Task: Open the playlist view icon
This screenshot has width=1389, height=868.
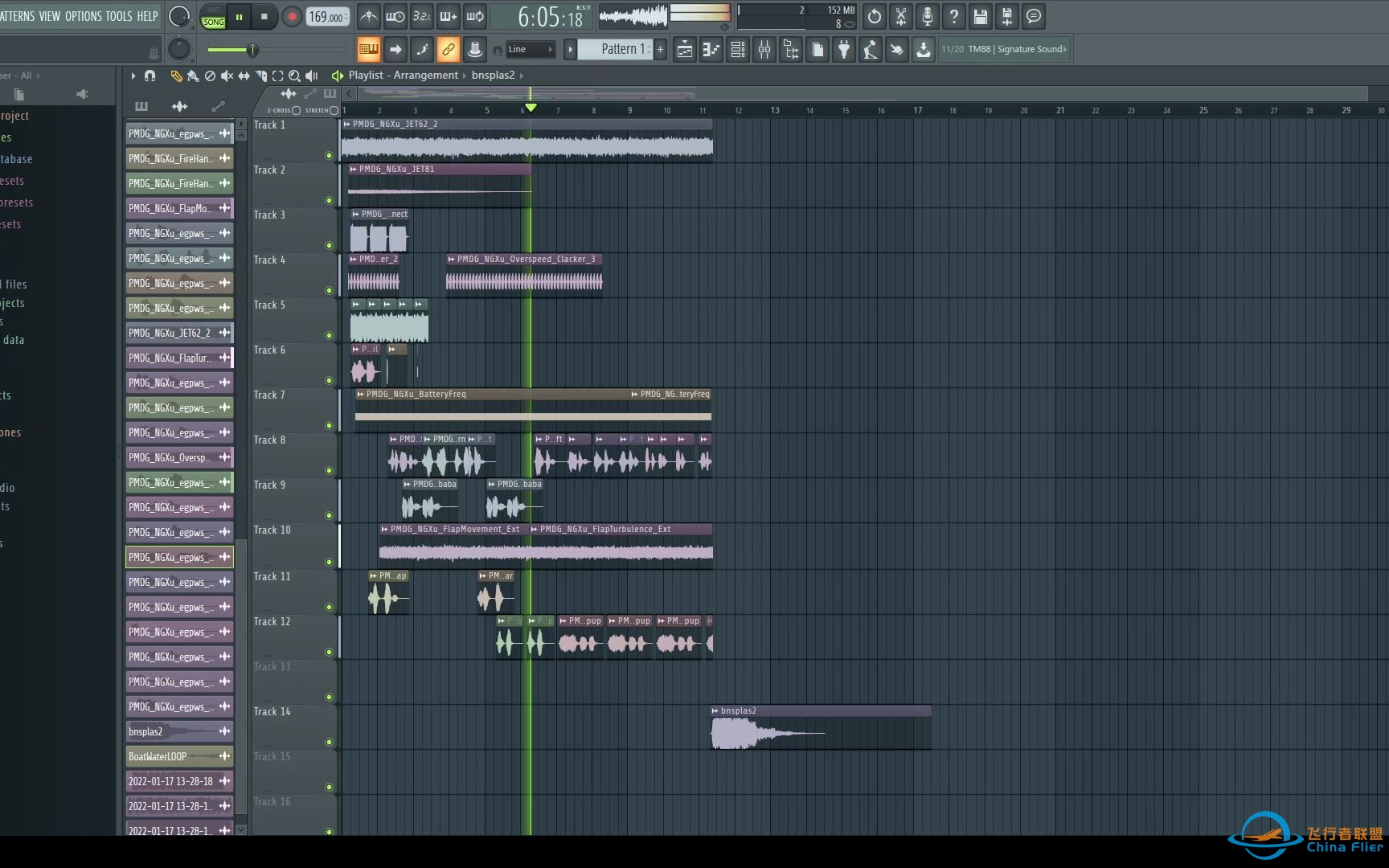Action: [685, 50]
